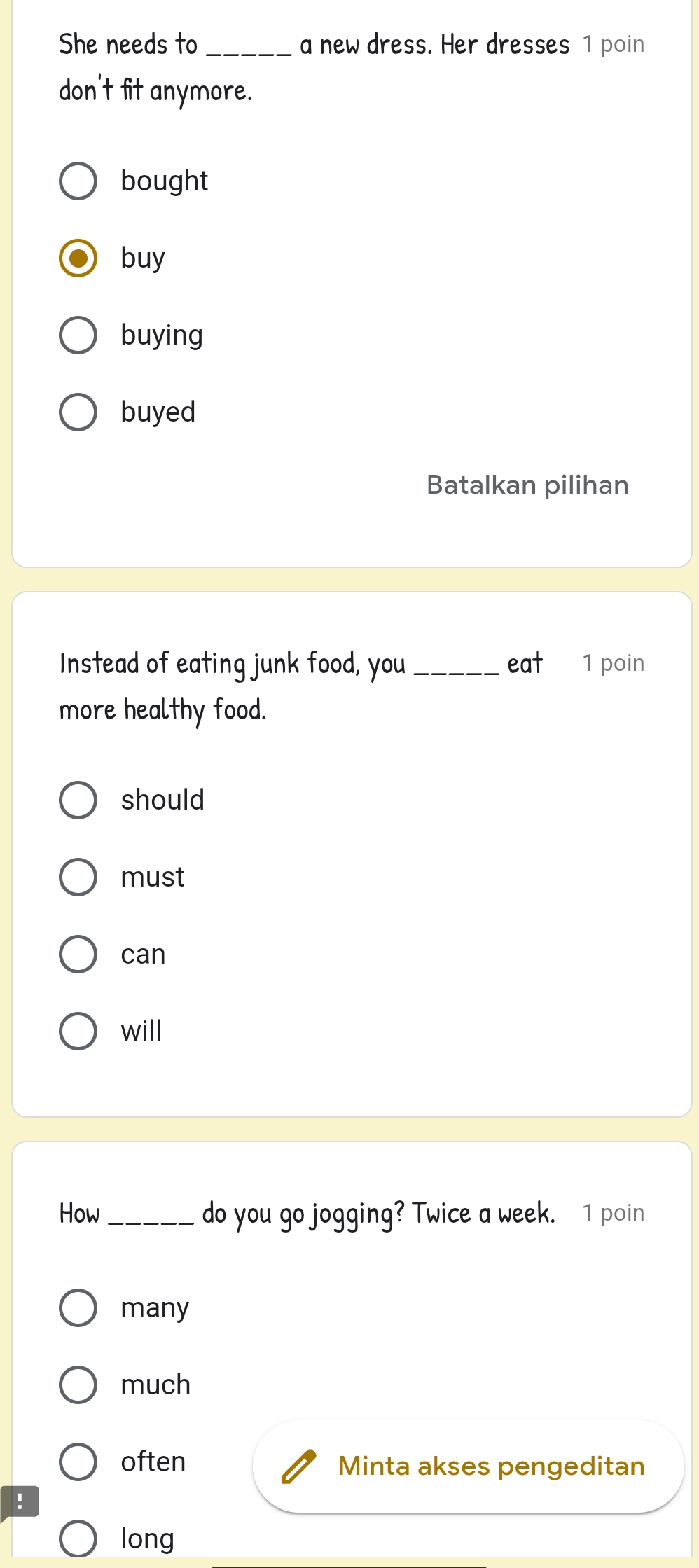Choose the 'much' radio button
Image resolution: width=699 pixels, height=1568 pixels.
pyautogui.click(x=78, y=1385)
